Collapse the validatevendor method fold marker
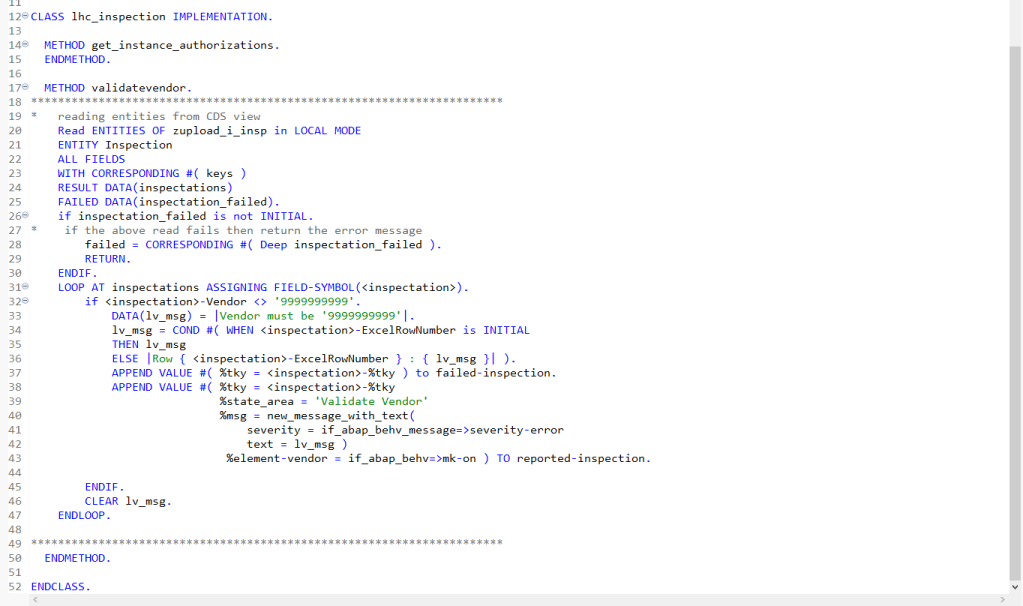1023x606 pixels. click(25, 88)
